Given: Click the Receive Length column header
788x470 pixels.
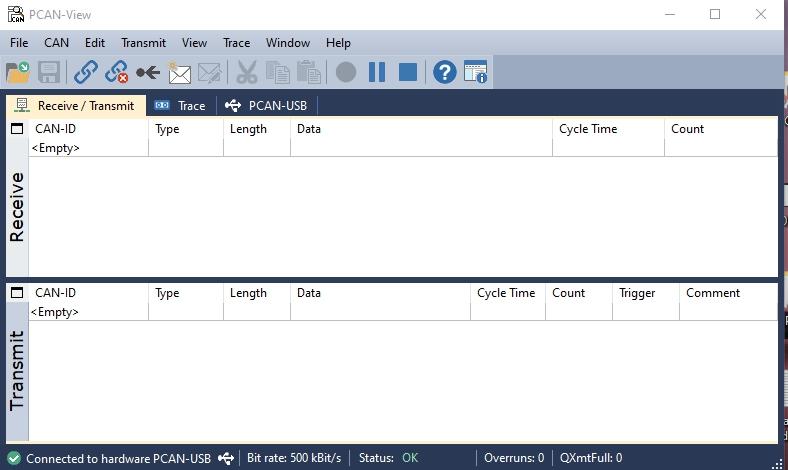Looking at the screenshot, I should [257, 129].
